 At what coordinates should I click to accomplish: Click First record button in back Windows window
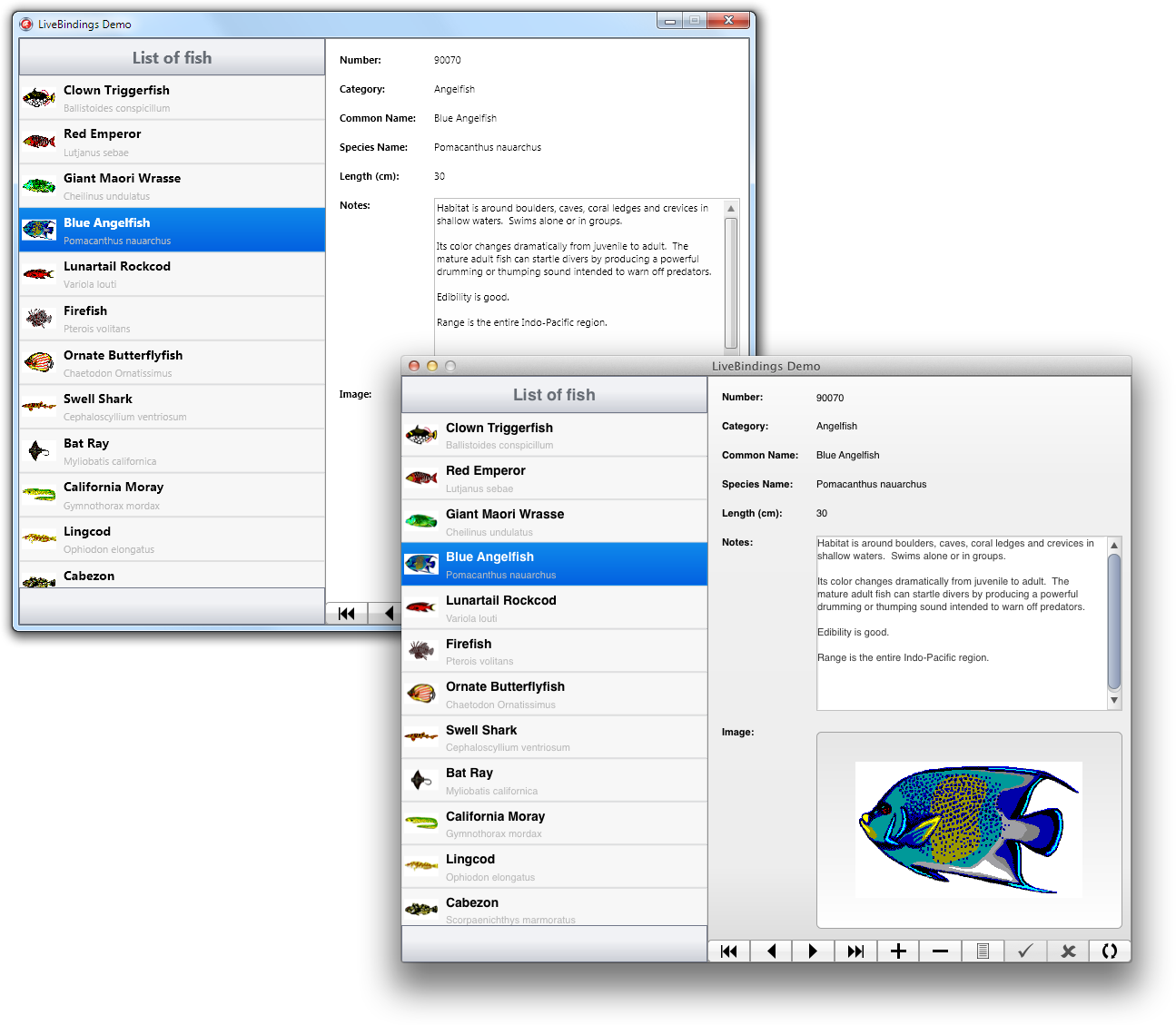coord(346,614)
